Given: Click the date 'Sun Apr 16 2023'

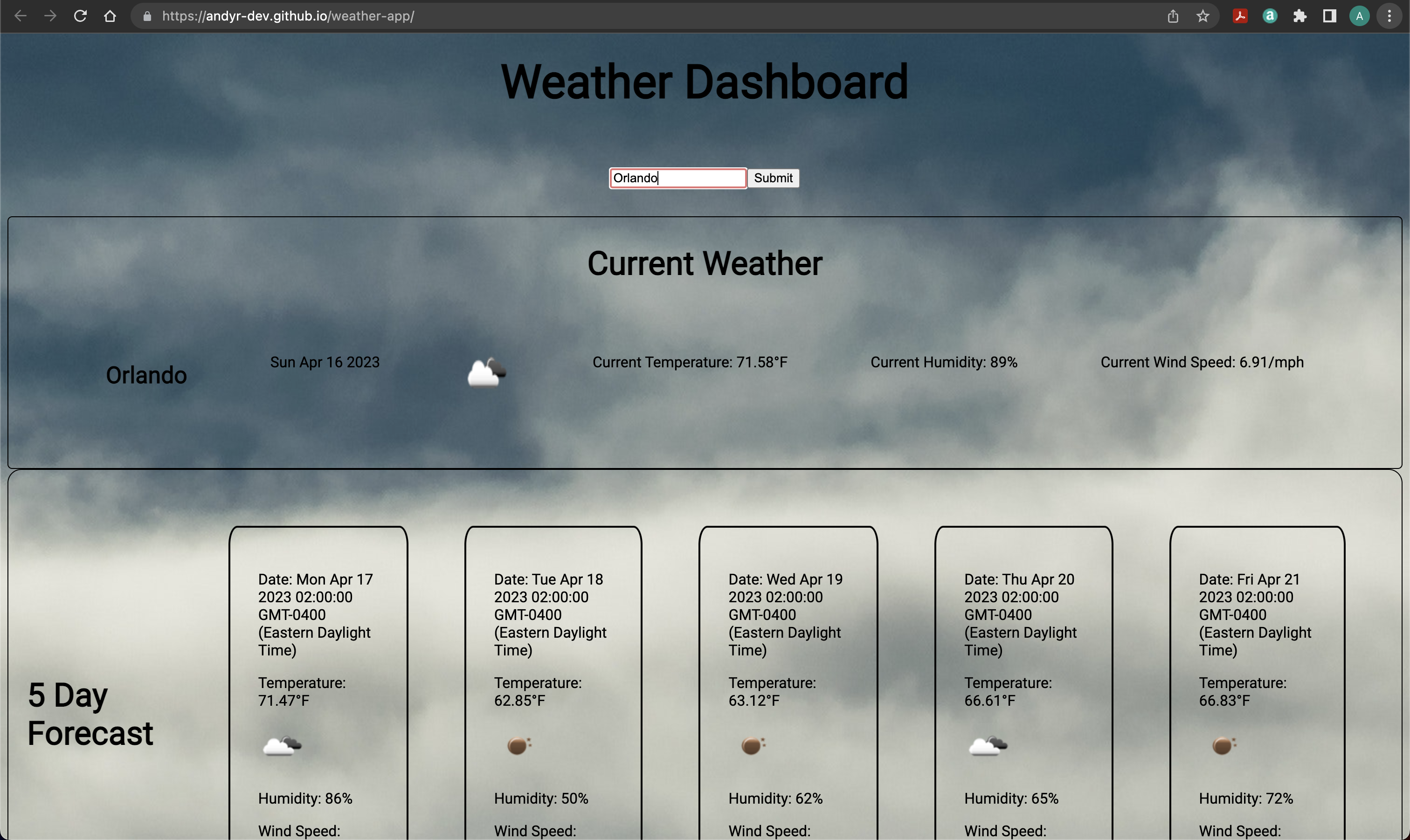Looking at the screenshot, I should click(x=325, y=362).
